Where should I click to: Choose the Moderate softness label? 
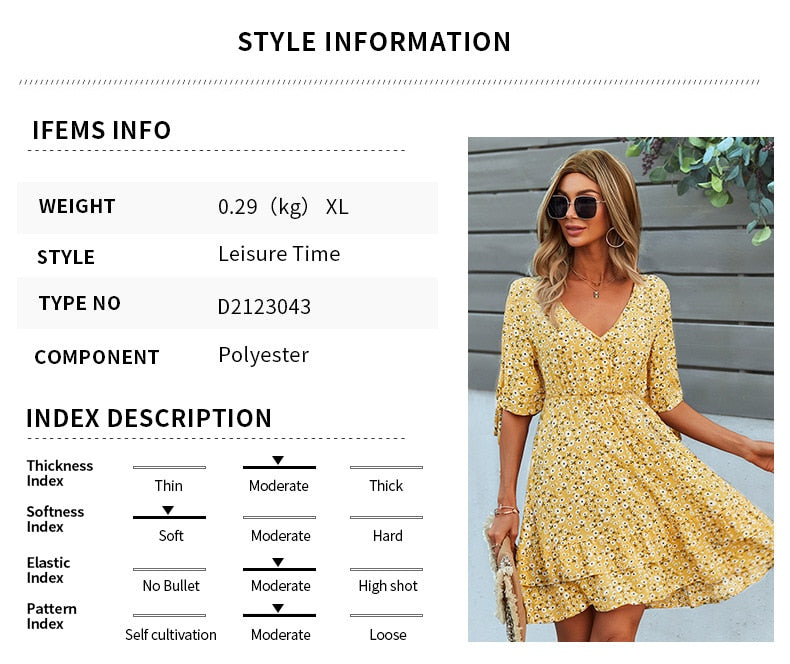(281, 536)
